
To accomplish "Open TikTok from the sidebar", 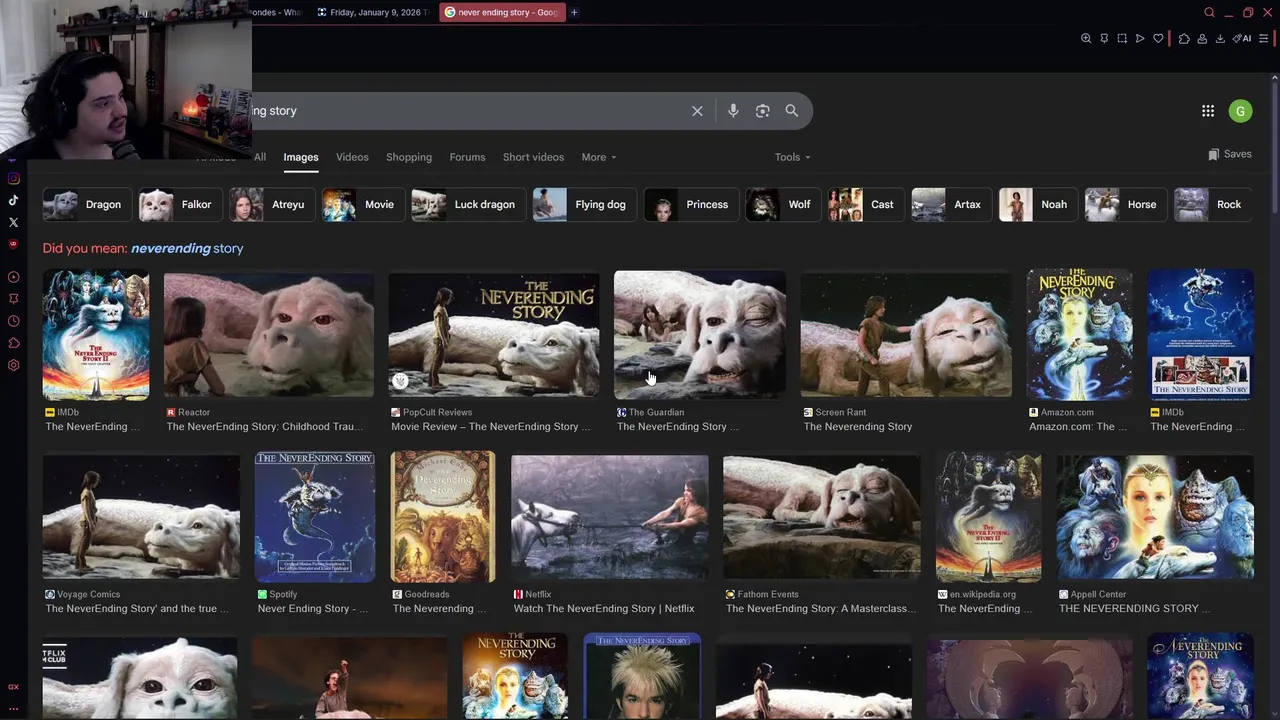I will coord(13,200).
